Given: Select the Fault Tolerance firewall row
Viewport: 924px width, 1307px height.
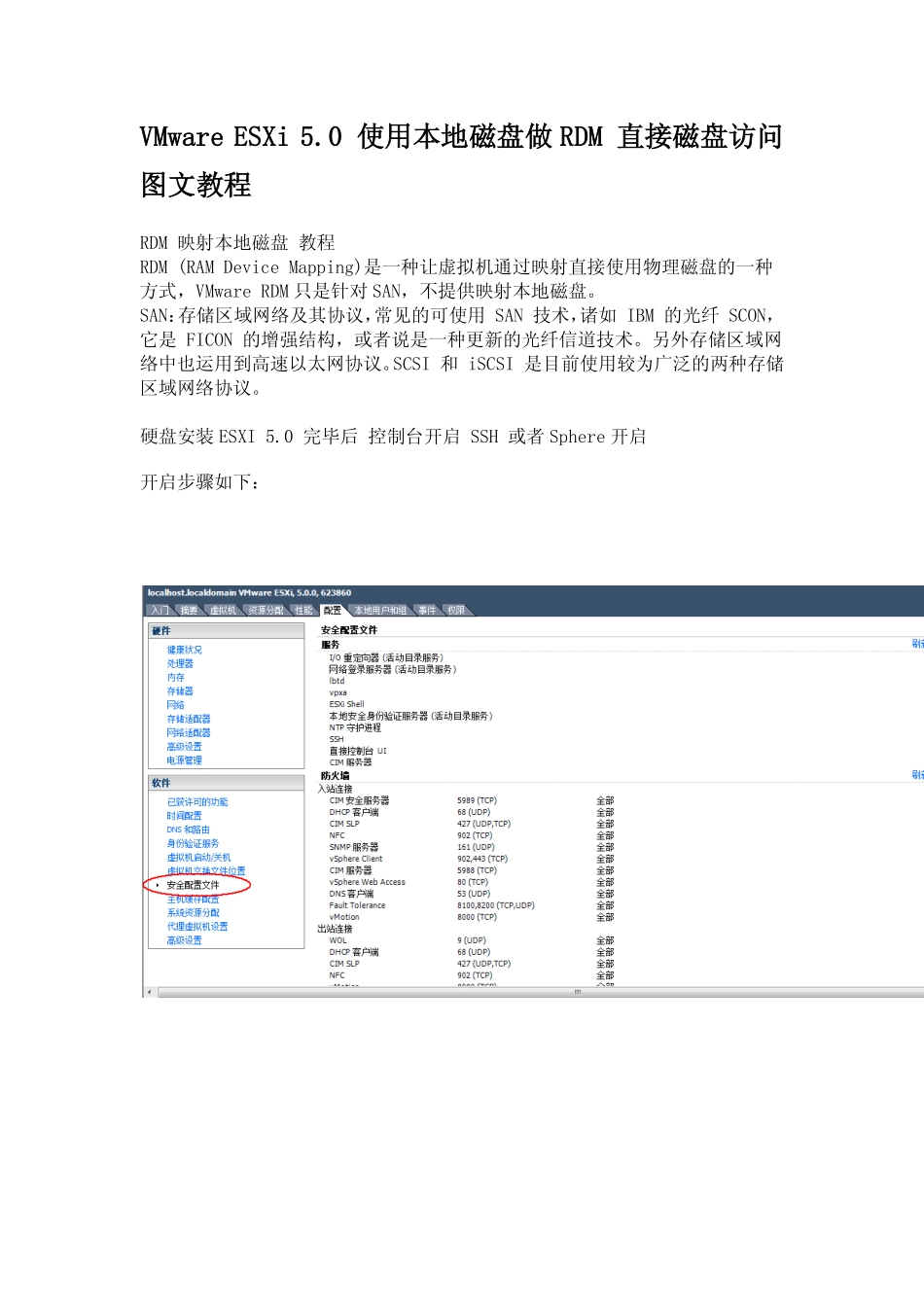Looking at the screenshot, I should (472, 905).
